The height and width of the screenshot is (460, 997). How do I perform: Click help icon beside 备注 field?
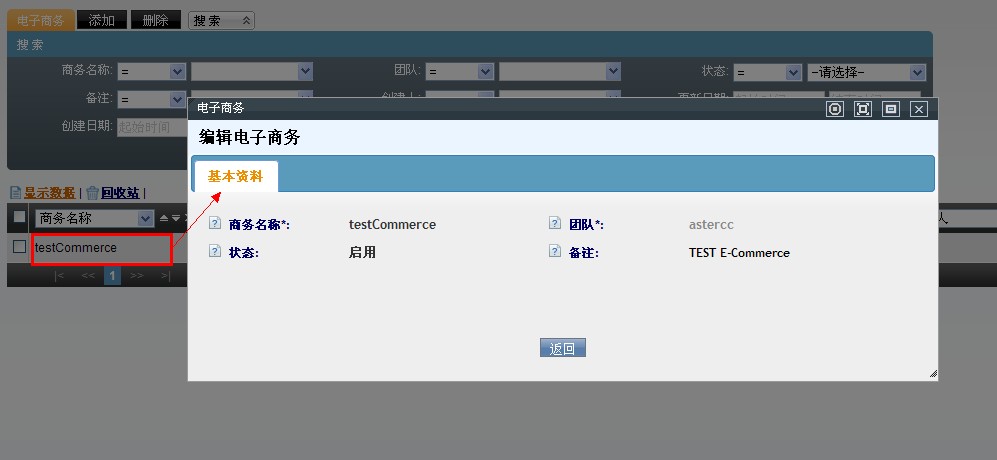[x=555, y=252]
